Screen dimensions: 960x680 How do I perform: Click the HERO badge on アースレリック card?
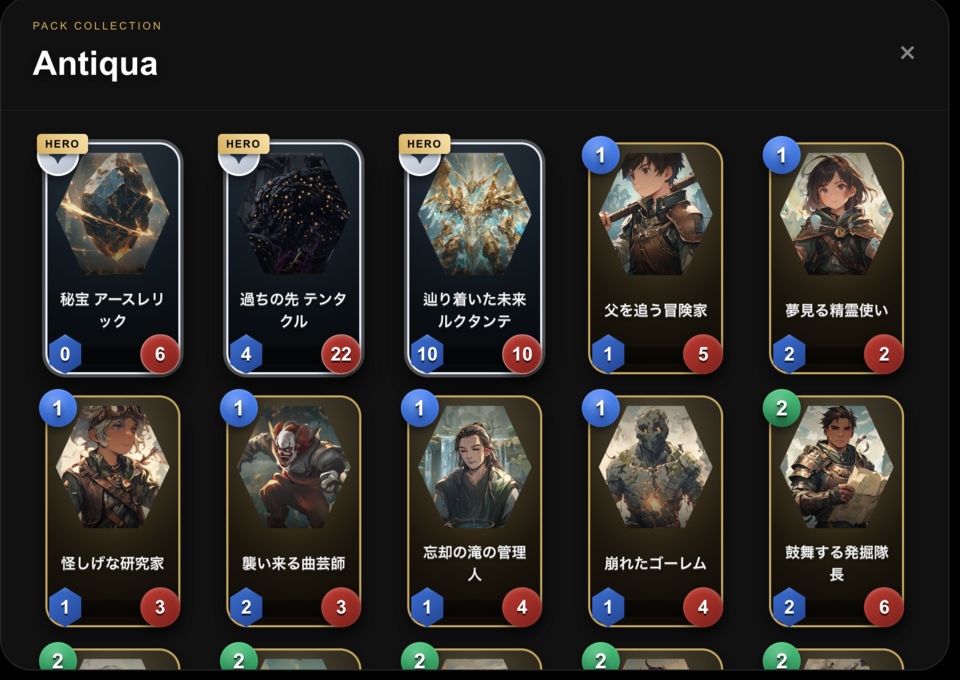click(62, 144)
